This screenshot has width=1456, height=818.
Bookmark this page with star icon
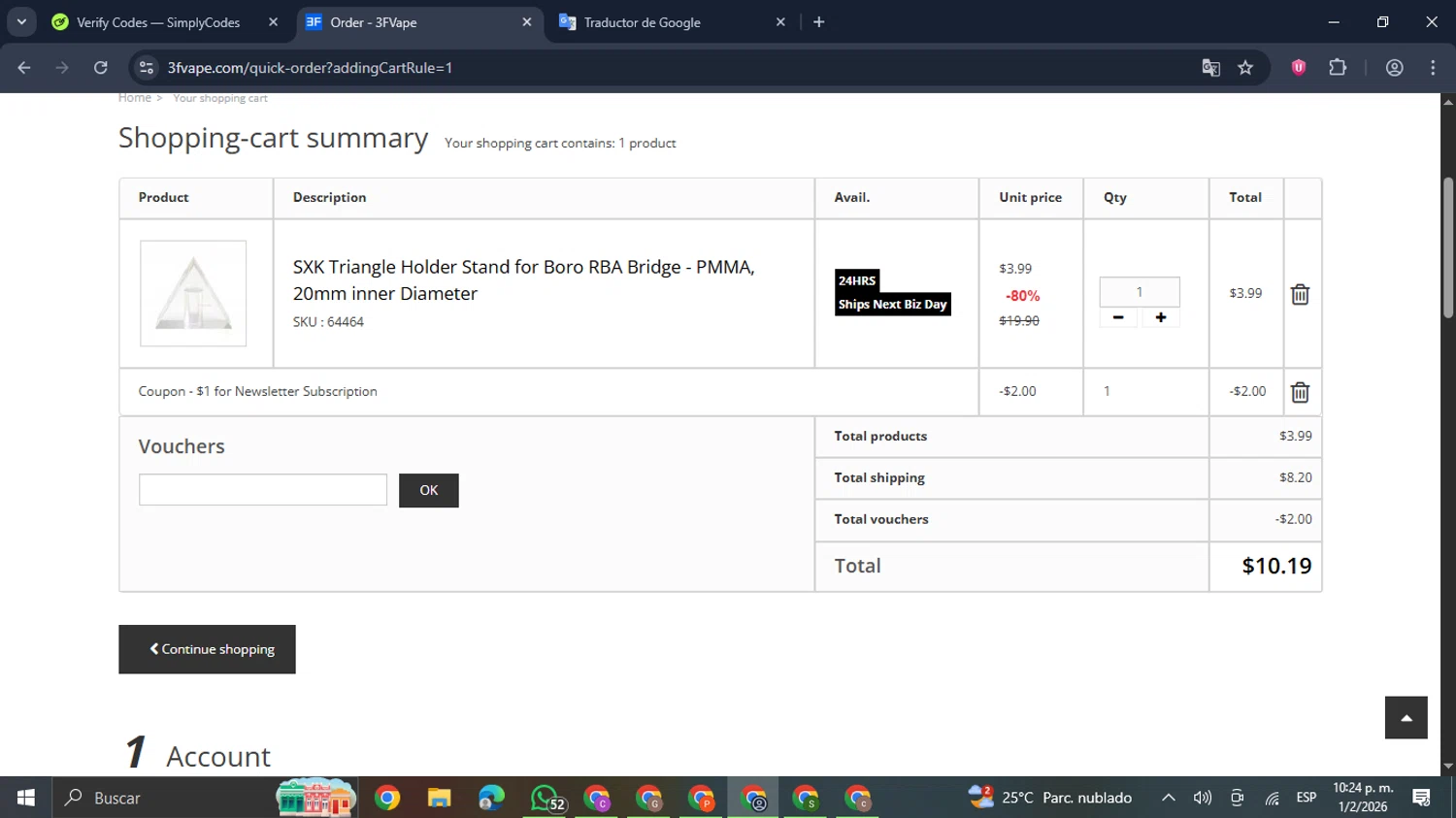1245,68
